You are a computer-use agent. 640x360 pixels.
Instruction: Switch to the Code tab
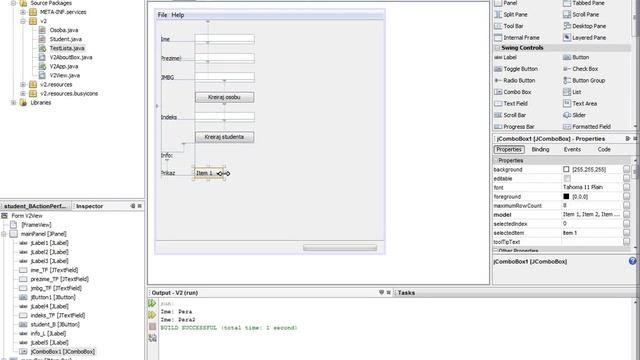(604, 149)
